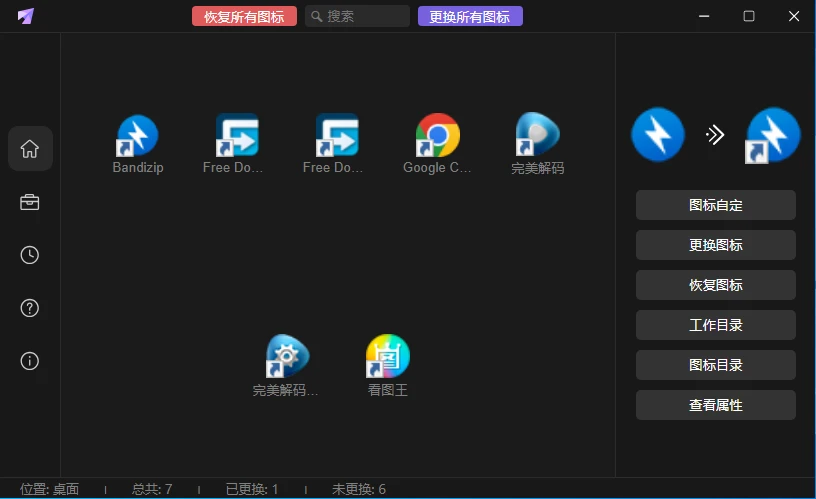Click the 未更换: 6 status entry
Screen dimensions: 816x499
(x=359, y=489)
